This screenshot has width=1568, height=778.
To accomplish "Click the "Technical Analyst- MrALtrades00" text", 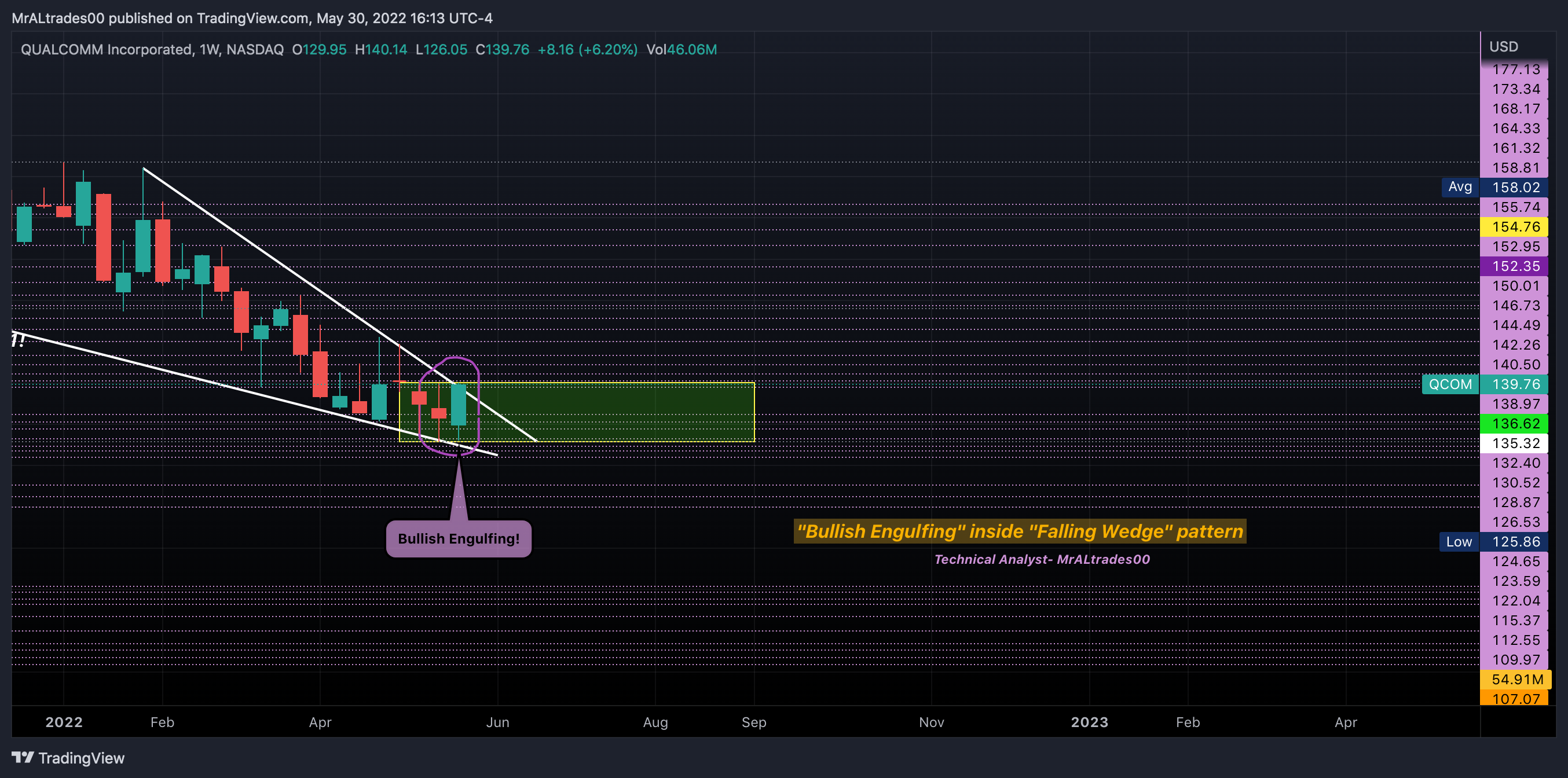I will [1042, 559].
